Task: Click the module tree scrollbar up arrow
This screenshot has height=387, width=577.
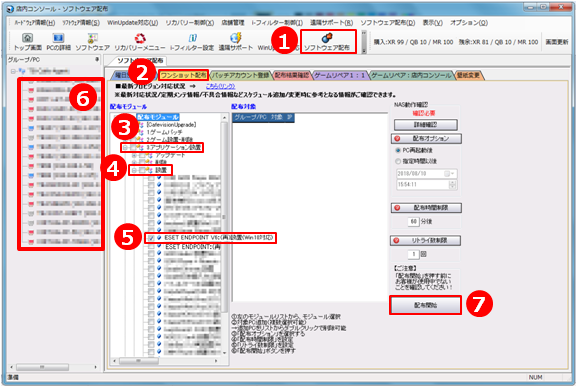Action: point(224,117)
